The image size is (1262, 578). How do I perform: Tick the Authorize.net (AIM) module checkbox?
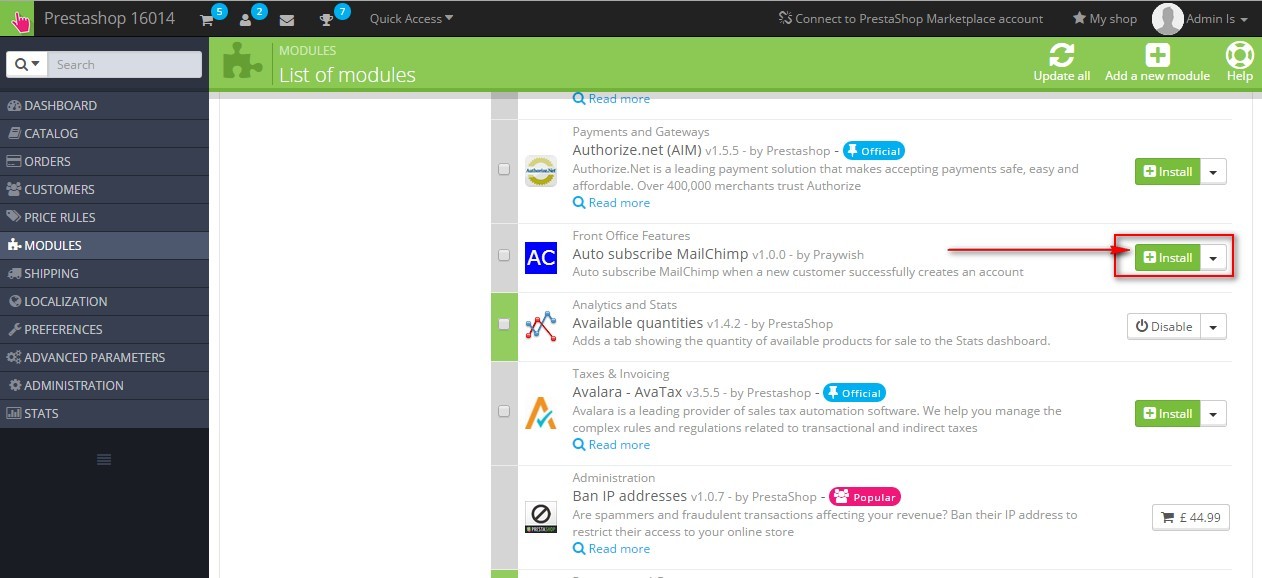coord(504,170)
